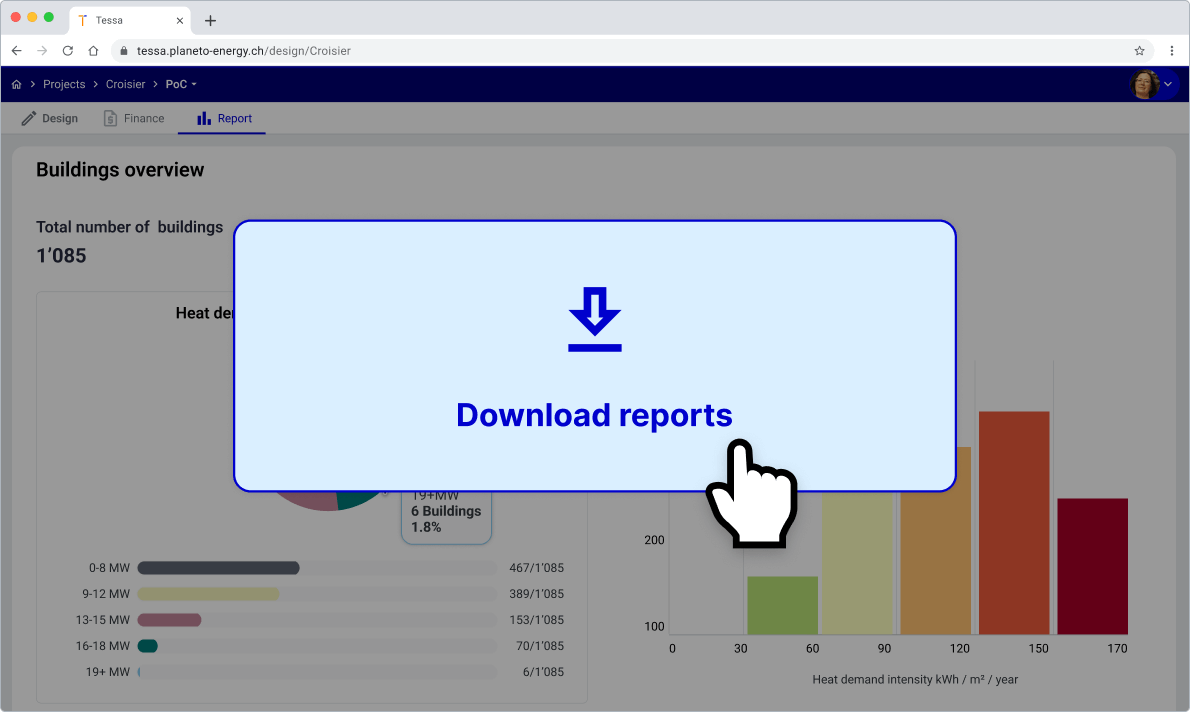Click the browser refresh icon
1190x712 pixels.
(x=67, y=50)
